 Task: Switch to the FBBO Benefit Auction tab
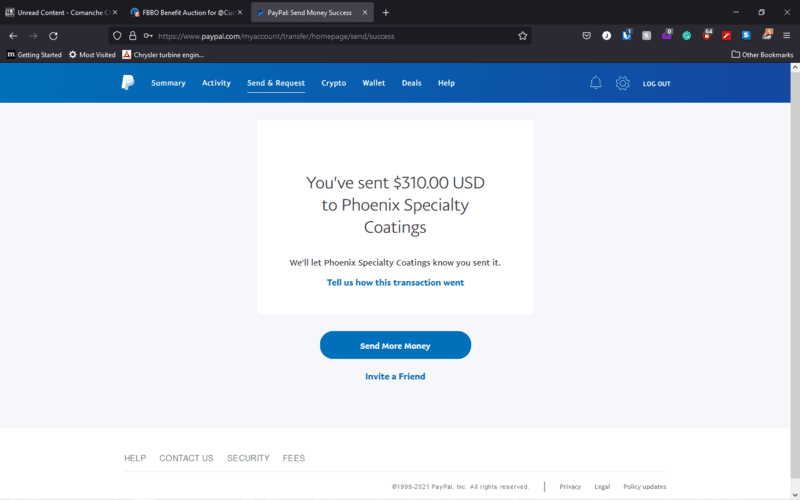pyautogui.click(x=186, y=12)
